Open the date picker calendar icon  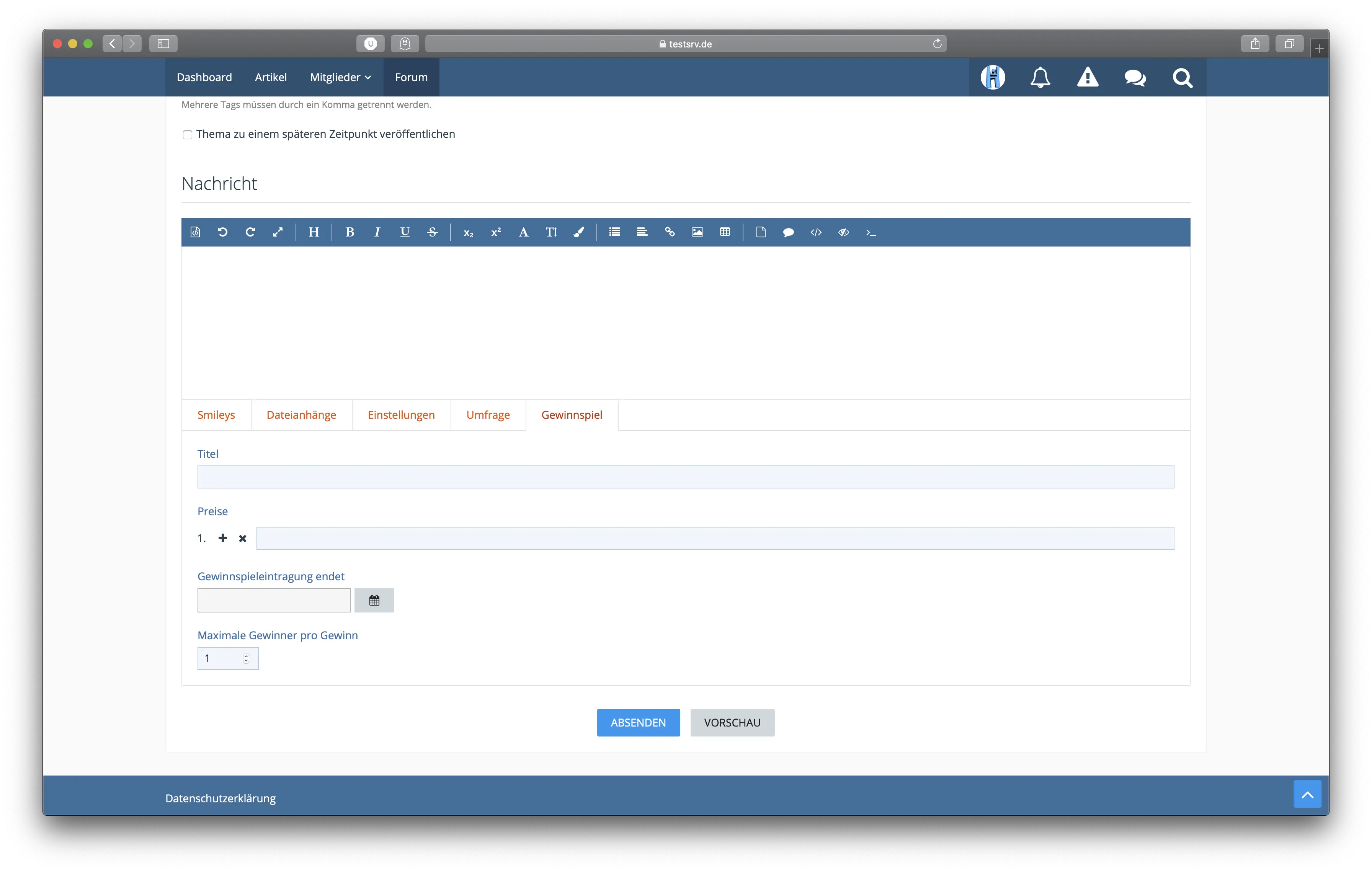tap(374, 600)
